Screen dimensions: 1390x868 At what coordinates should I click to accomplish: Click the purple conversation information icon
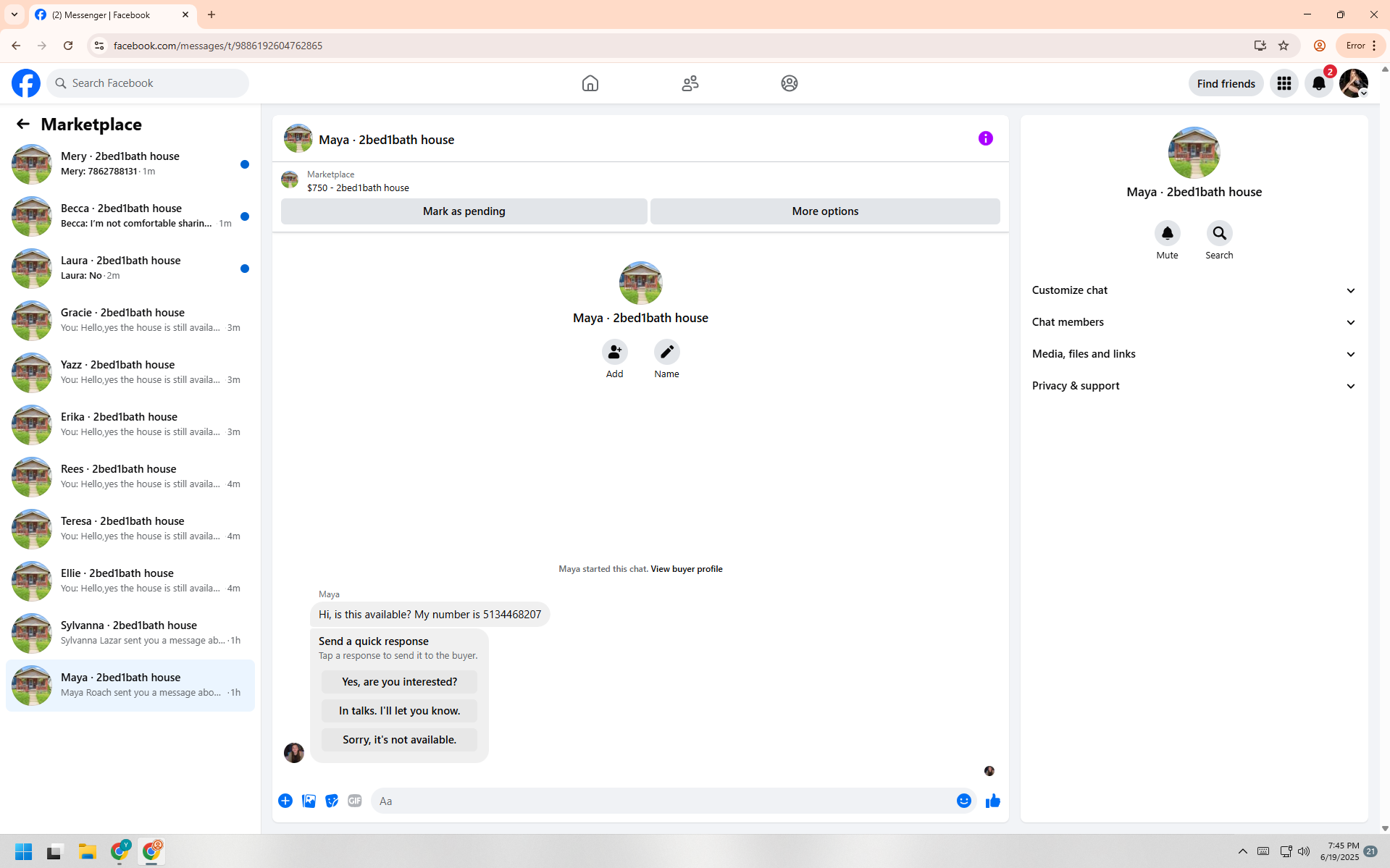click(986, 138)
